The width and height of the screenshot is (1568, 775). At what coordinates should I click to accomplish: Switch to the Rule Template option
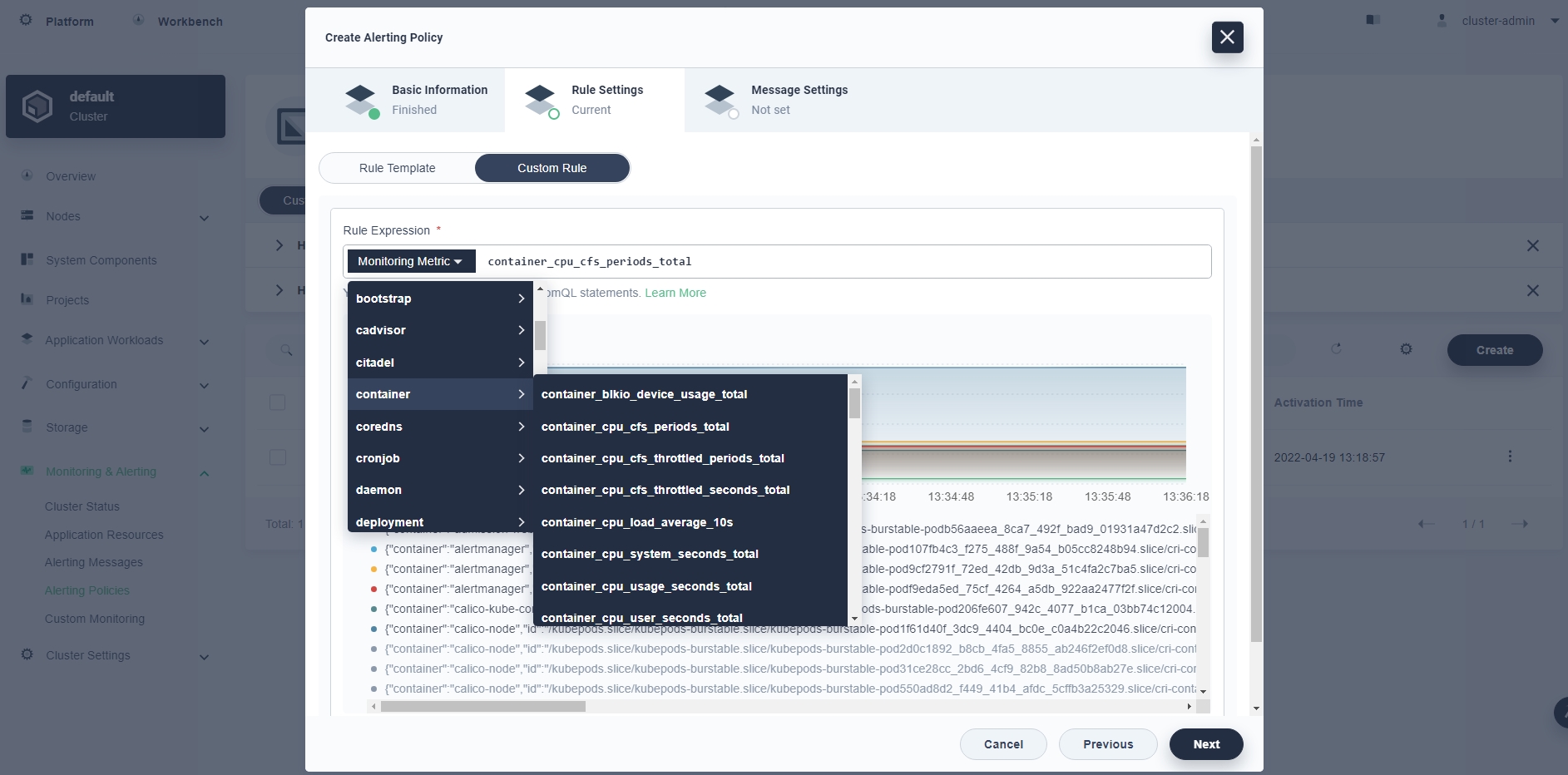point(397,168)
